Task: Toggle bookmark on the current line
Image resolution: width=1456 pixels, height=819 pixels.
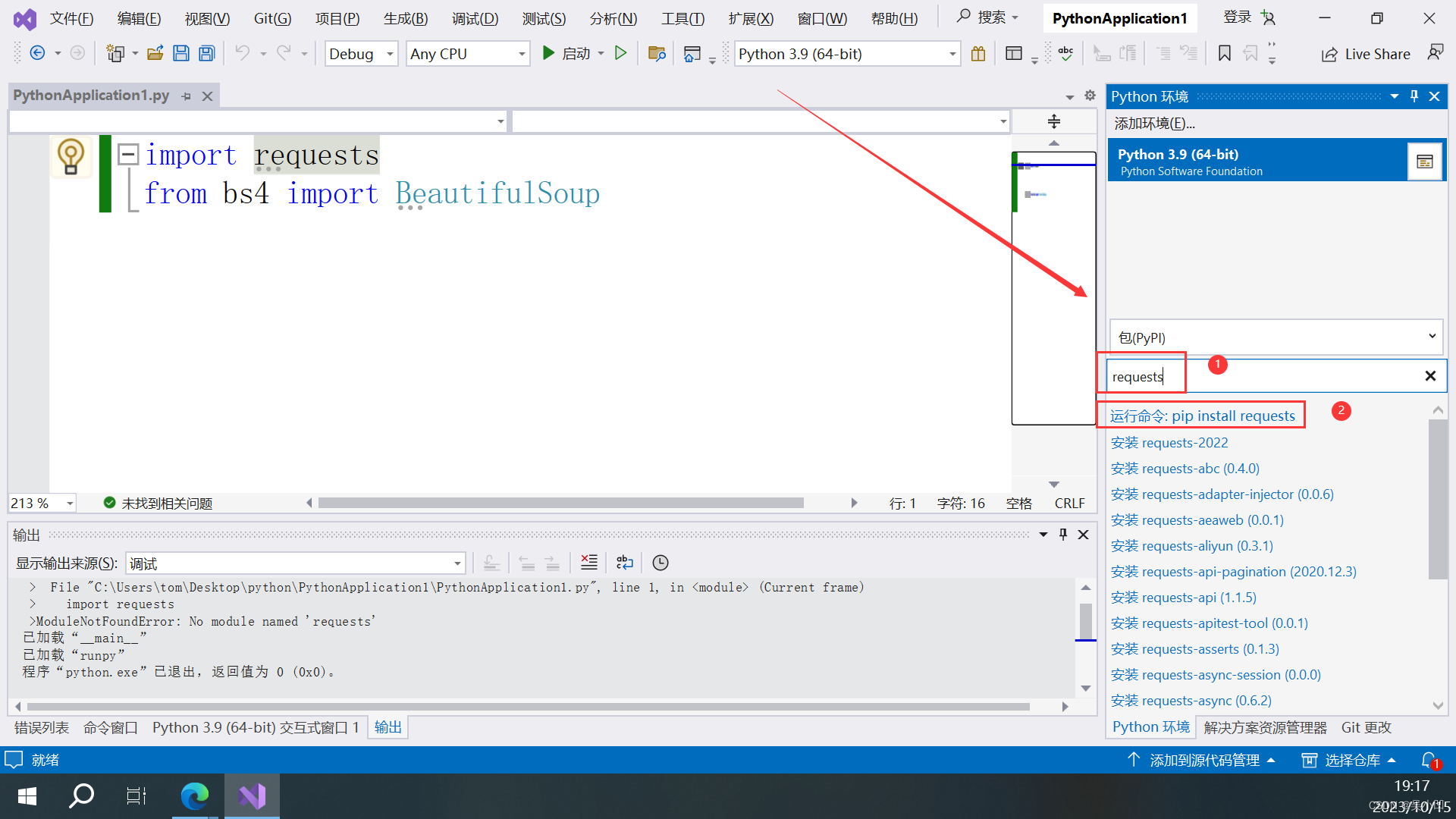Action: tap(1224, 53)
